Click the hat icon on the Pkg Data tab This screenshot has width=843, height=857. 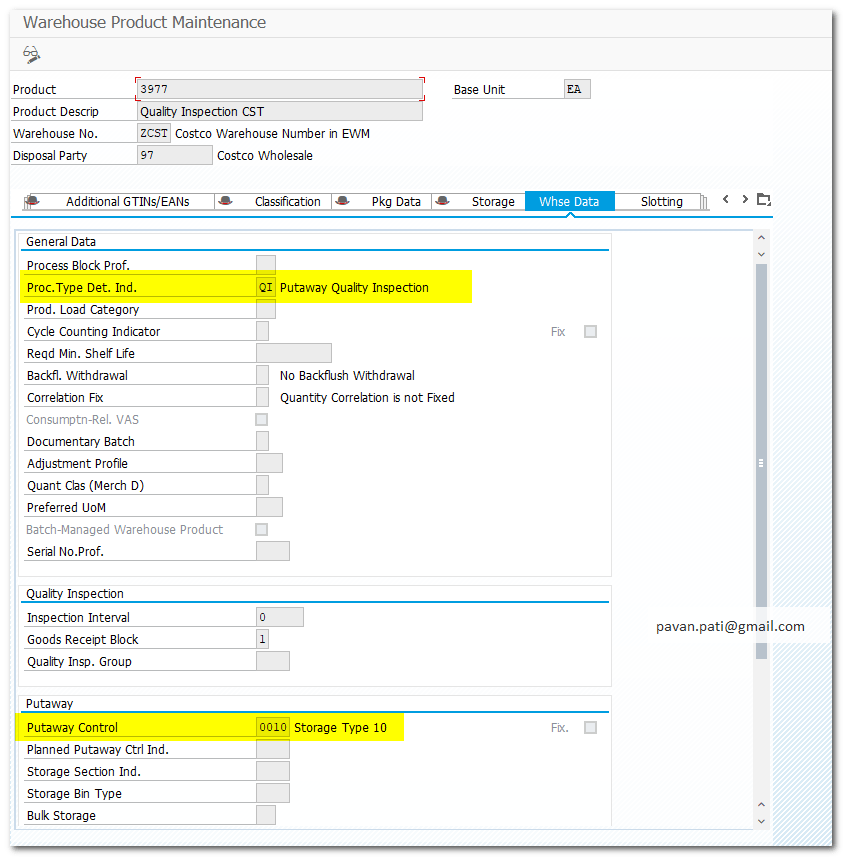pyautogui.click(x=343, y=201)
